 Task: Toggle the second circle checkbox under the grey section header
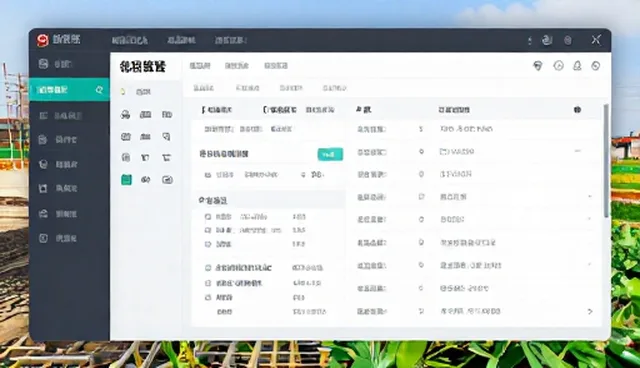[208, 231]
